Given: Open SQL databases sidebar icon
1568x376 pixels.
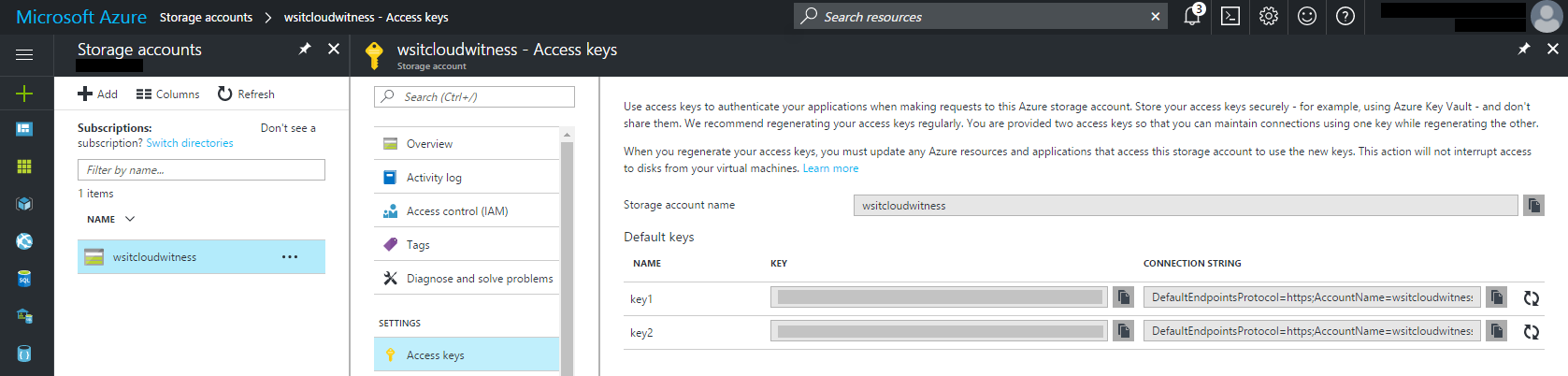Looking at the screenshot, I should pos(24,279).
